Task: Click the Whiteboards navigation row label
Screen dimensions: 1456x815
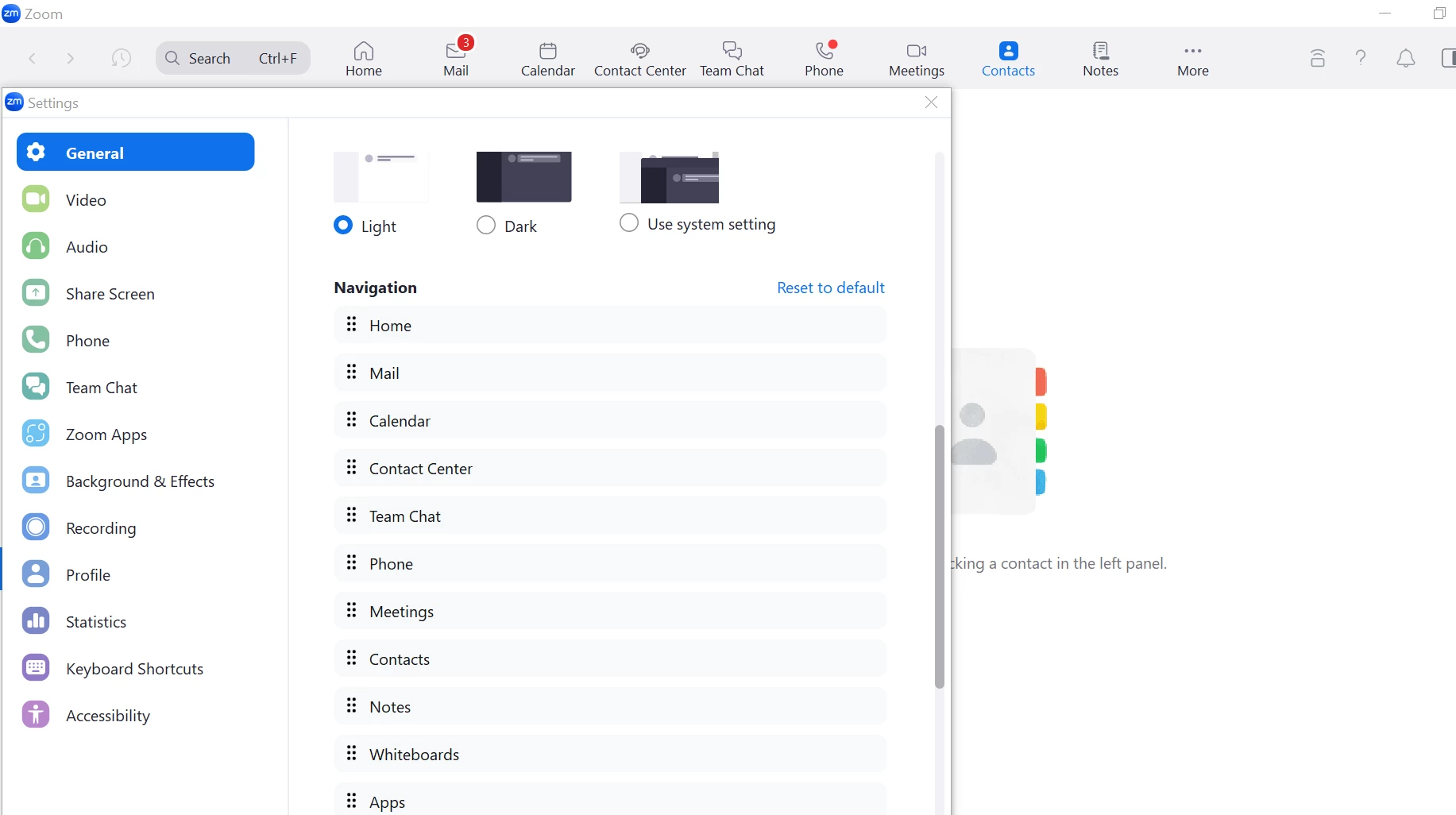Action: [414, 755]
